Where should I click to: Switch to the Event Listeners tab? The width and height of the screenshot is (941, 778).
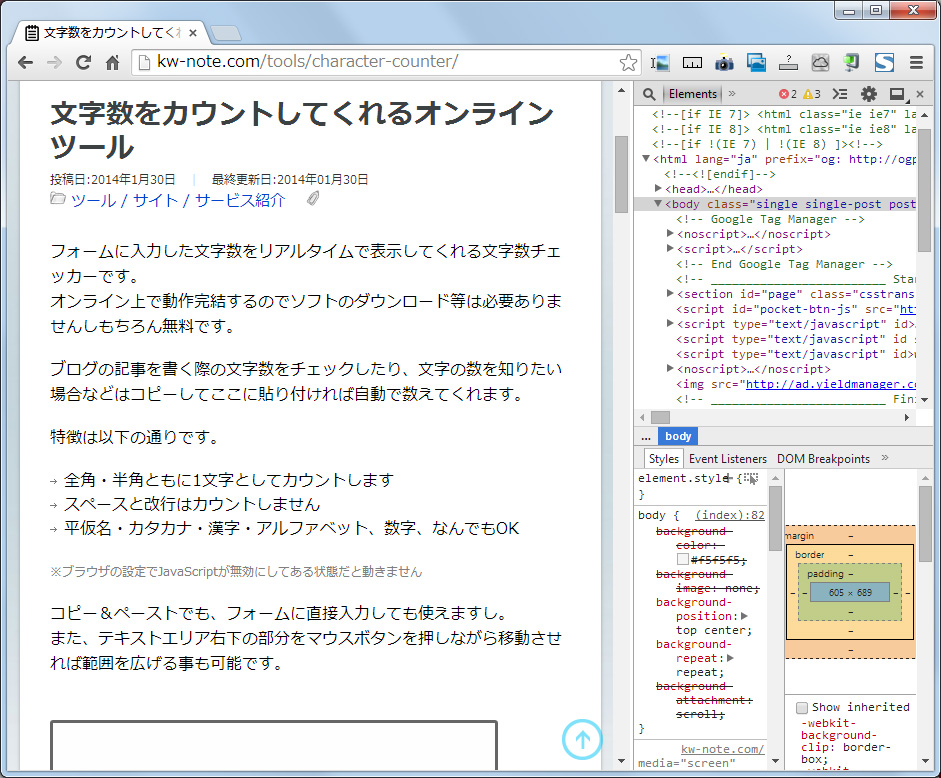pos(728,459)
